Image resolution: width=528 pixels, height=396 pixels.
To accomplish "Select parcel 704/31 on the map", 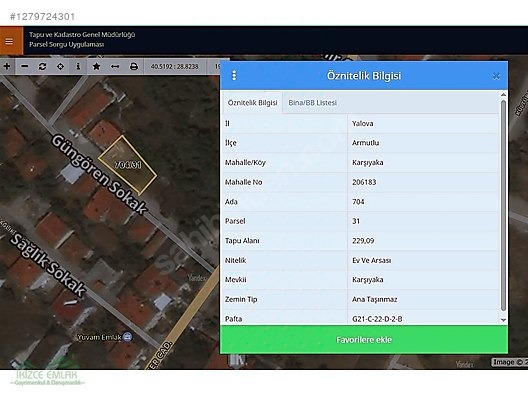I will (128, 165).
